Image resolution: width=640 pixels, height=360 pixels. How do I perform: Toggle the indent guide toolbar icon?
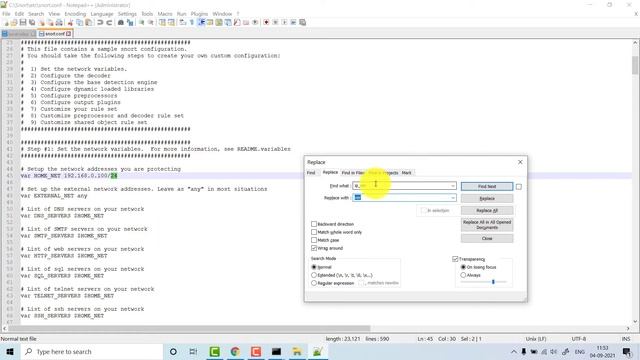click(201, 22)
